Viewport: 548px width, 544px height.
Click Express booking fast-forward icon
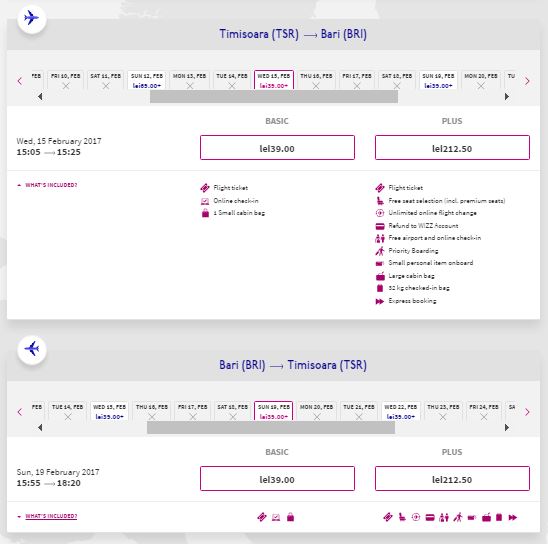pos(380,301)
